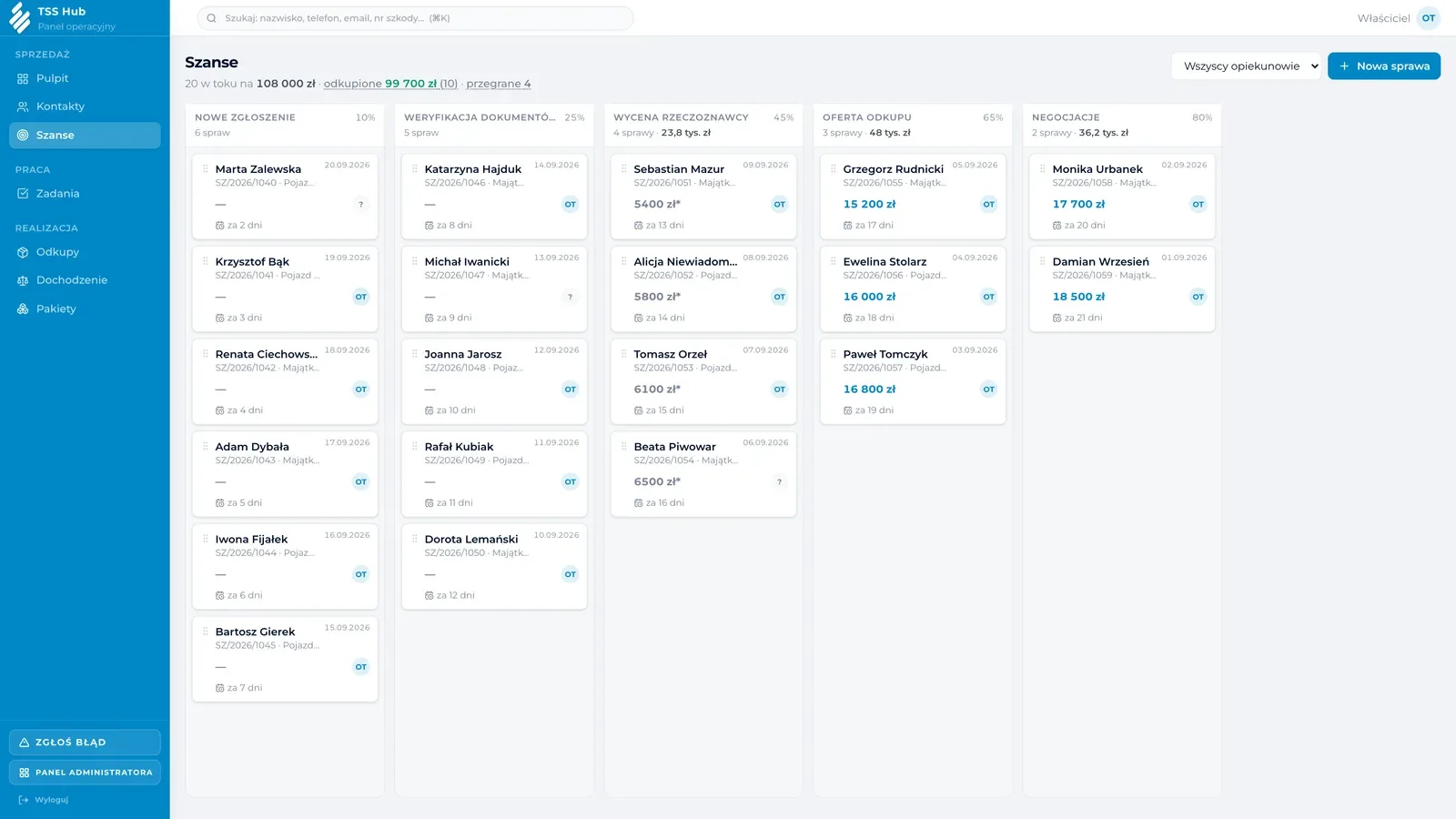Open Pulpit dashboard in sidebar
The image size is (1456, 819).
click(85, 78)
